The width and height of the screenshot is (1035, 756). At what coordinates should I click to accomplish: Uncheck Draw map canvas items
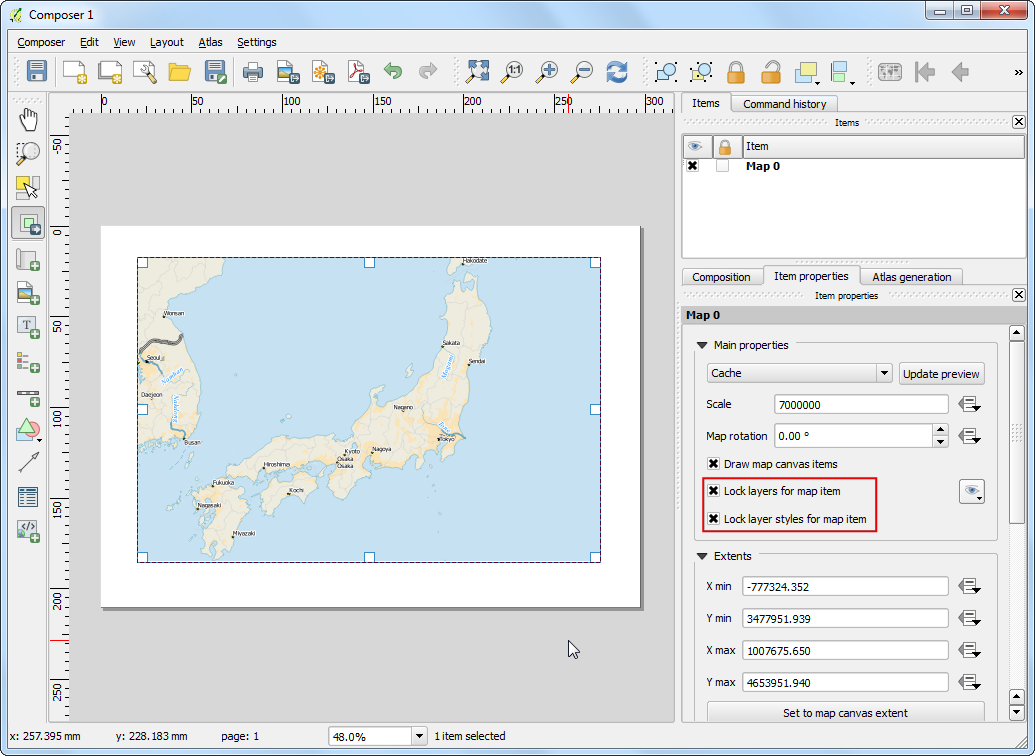[x=714, y=464]
